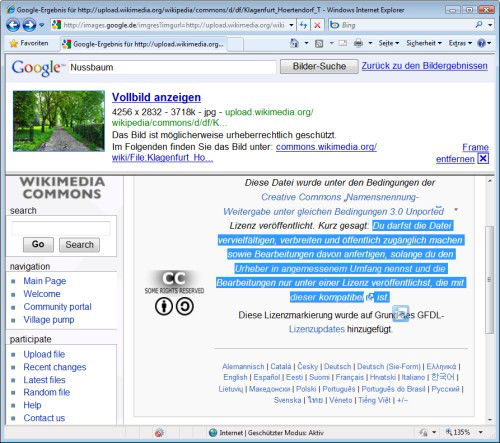Viewport: 500px width, 443px height.
Task: Click the CC Attribution person icon
Action: coord(164,306)
